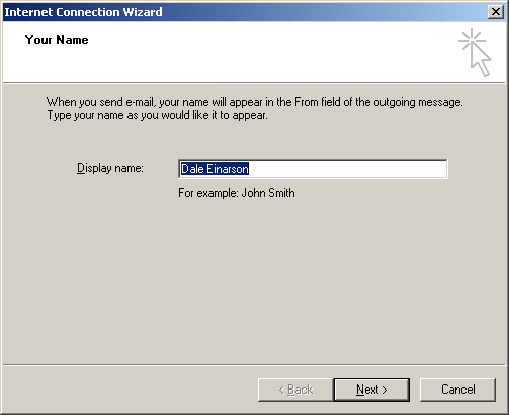This screenshot has width=509, height=415.
Task: Close the Internet Connection Wizard window
Action: pos(496,12)
